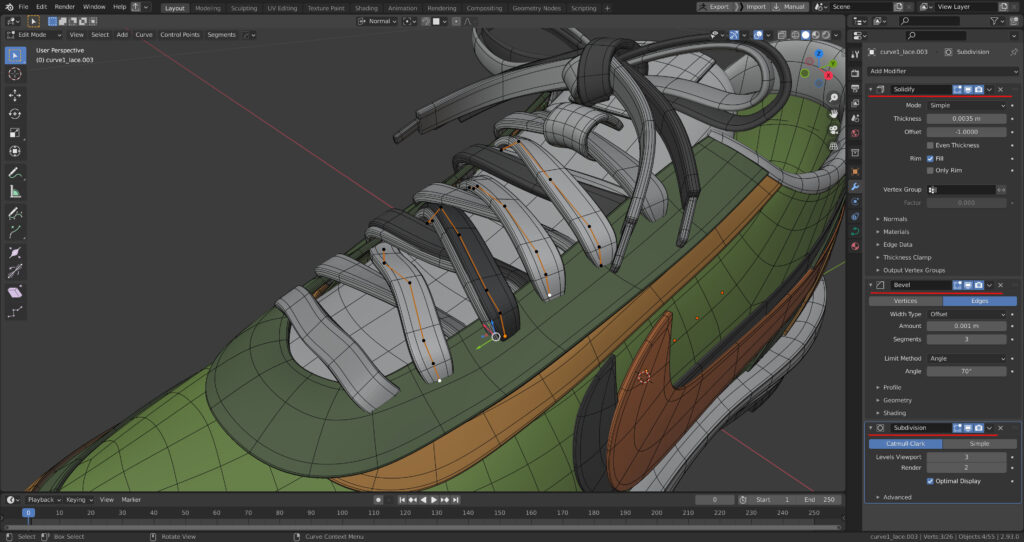Switch to the Geometry Nodes workspace tab
The height and width of the screenshot is (542, 1024).
pos(536,8)
